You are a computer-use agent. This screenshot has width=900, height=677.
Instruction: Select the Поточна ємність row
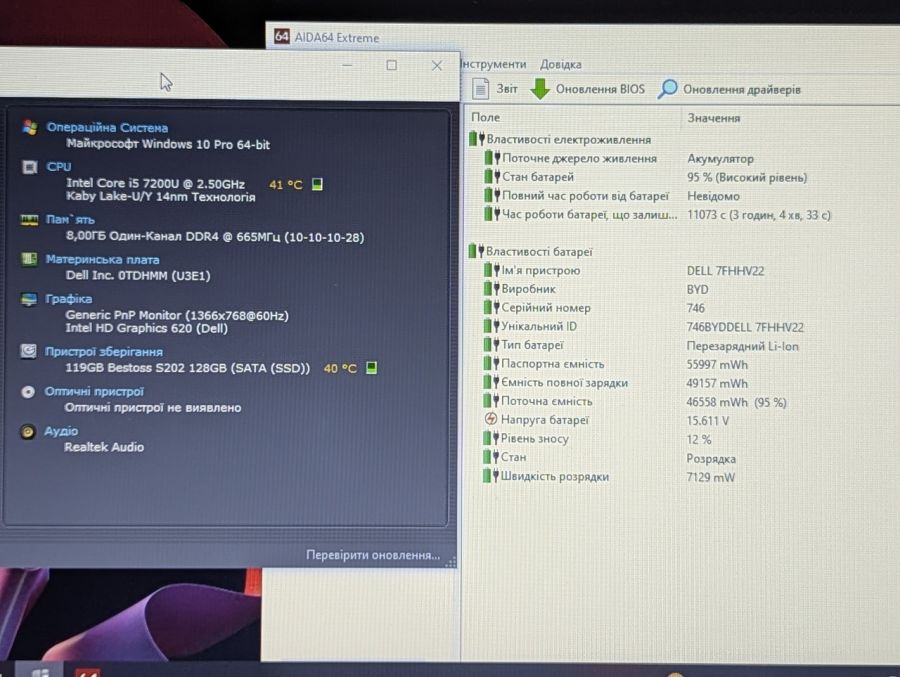pos(634,402)
